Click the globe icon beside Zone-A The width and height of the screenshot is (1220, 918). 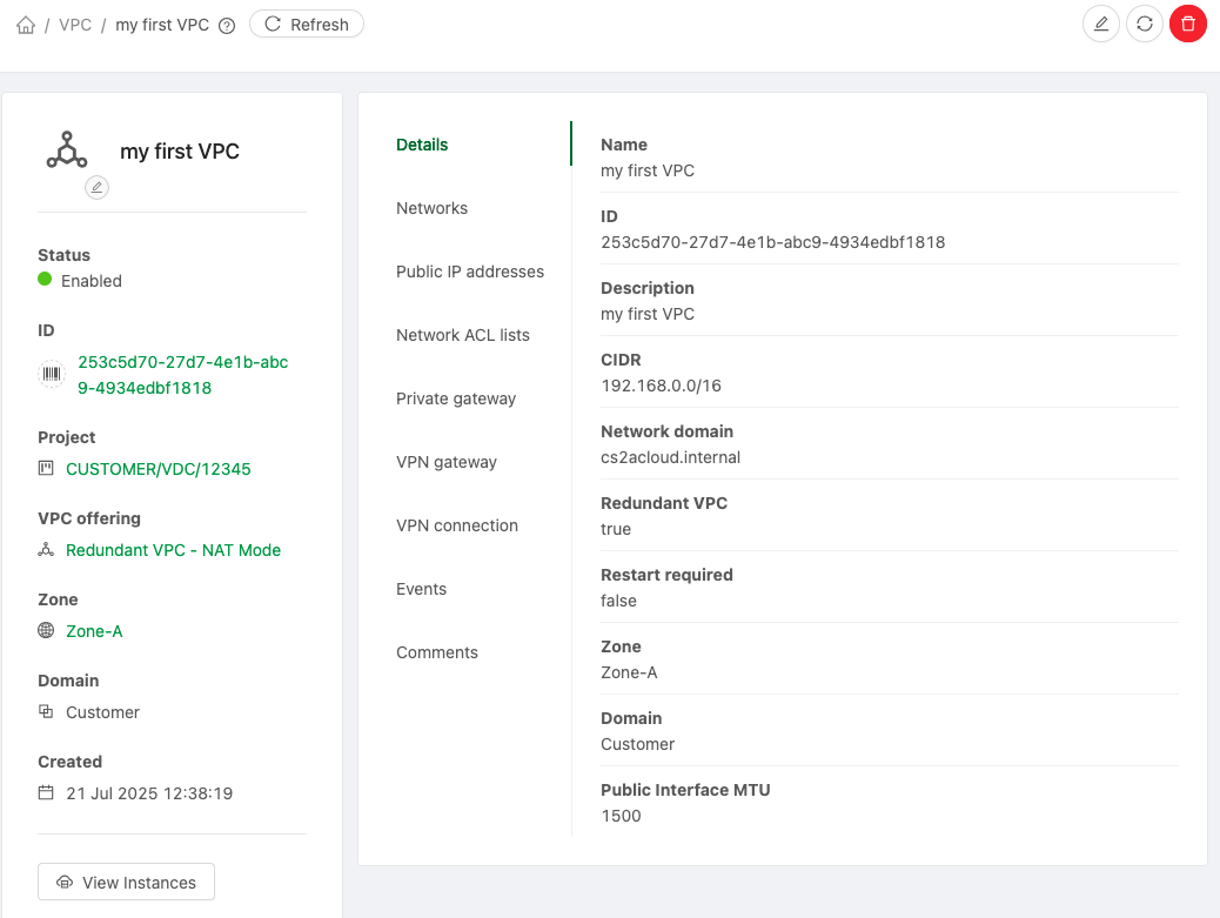(x=46, y=630)
